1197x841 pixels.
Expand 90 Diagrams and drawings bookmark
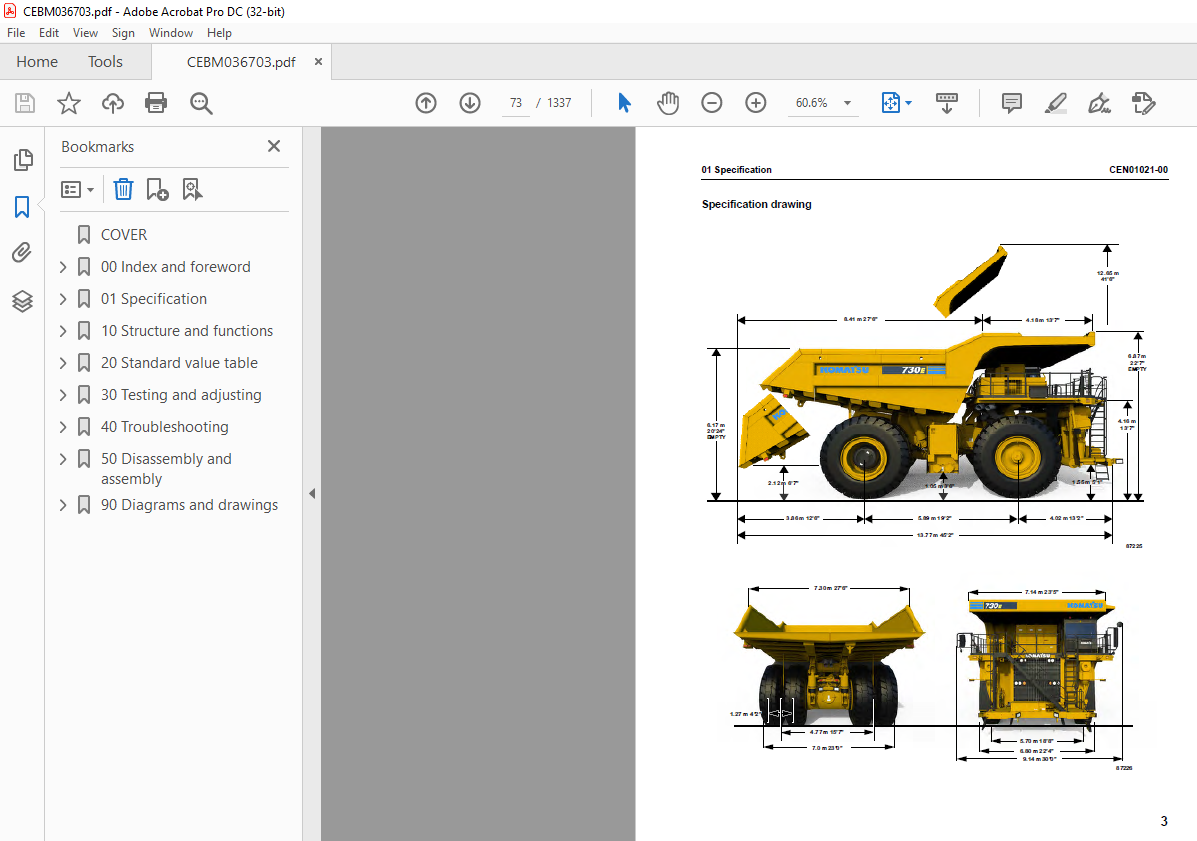(x=63, y=505)
